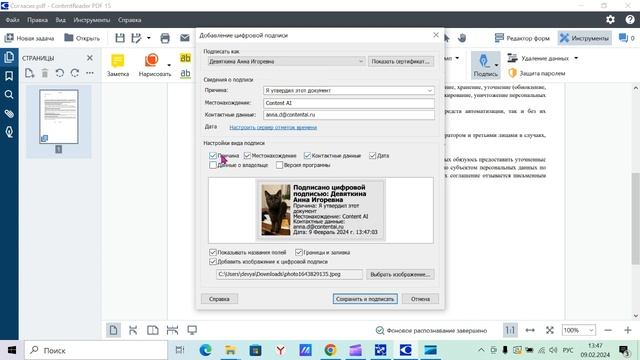Click the Print icon
Image resolution: width=640 pixels, height=360 pixels.
165,38
